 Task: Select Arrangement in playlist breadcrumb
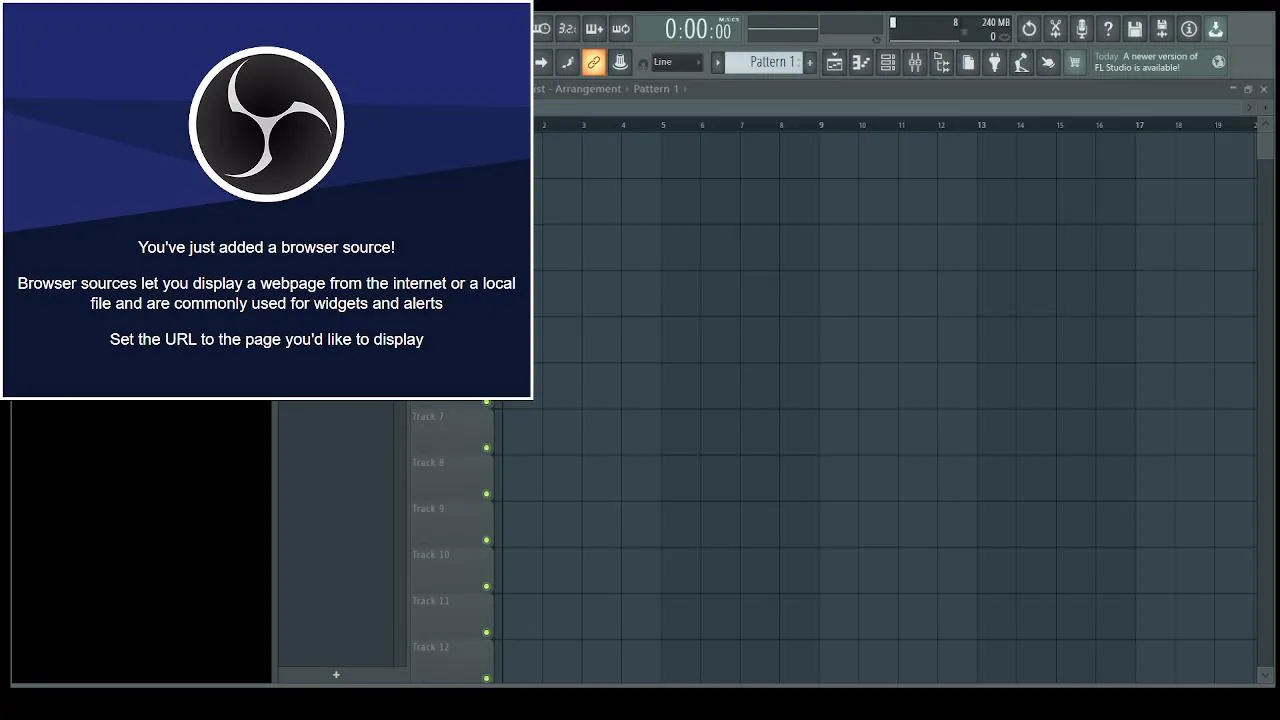point(588,89)
